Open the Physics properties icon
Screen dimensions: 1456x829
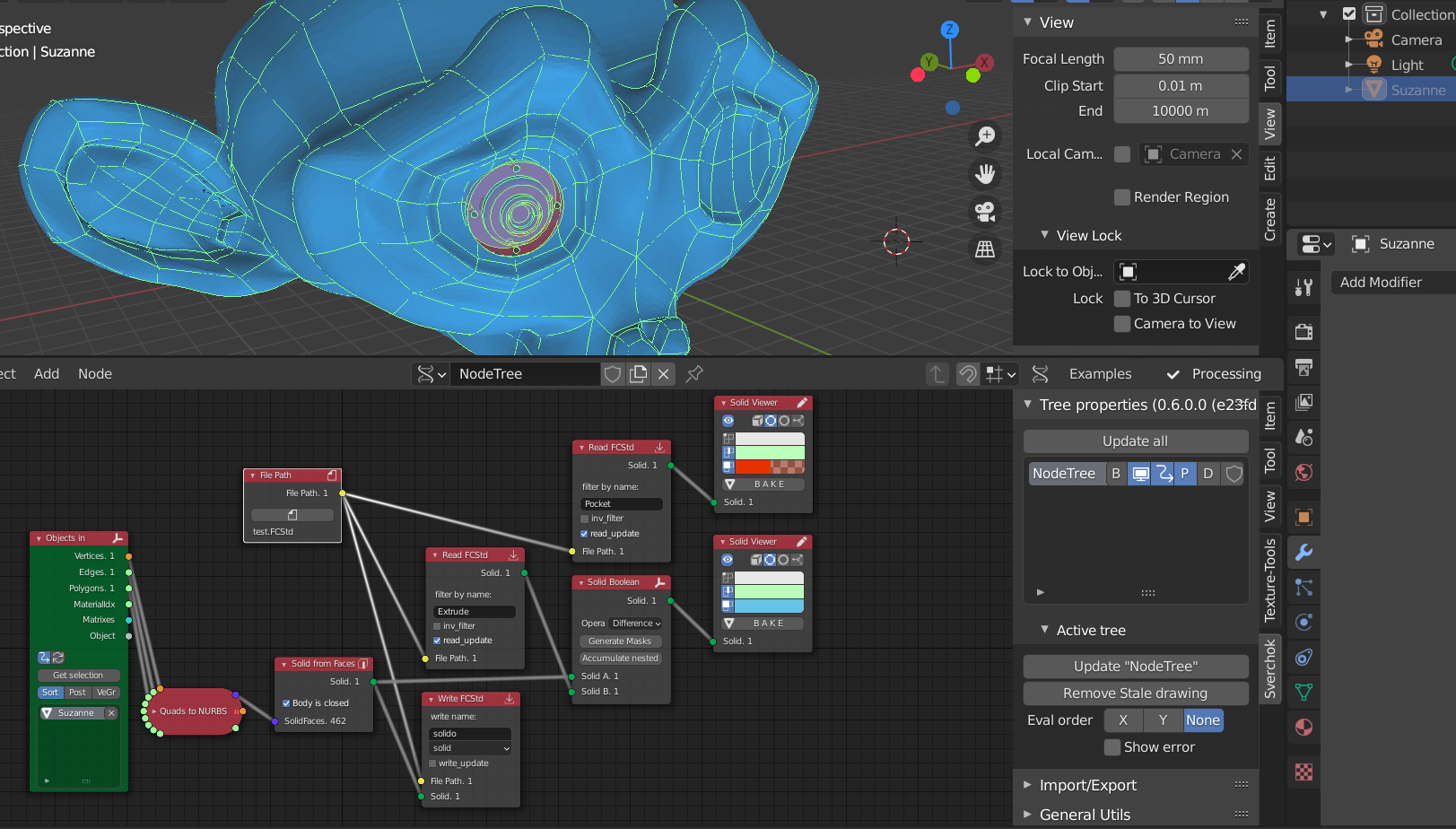point(1303,622)
